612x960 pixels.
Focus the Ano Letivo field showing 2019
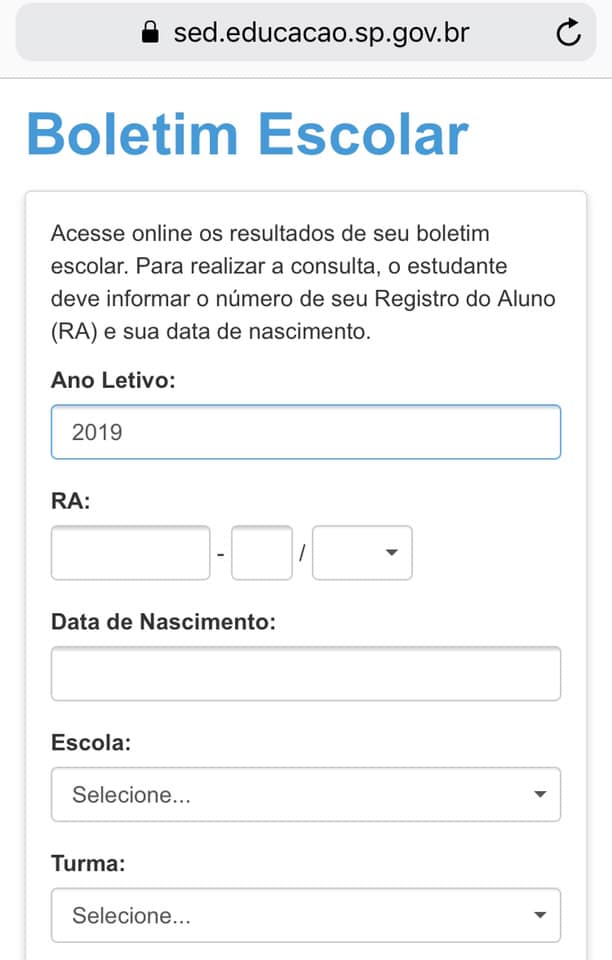(306, 432)
